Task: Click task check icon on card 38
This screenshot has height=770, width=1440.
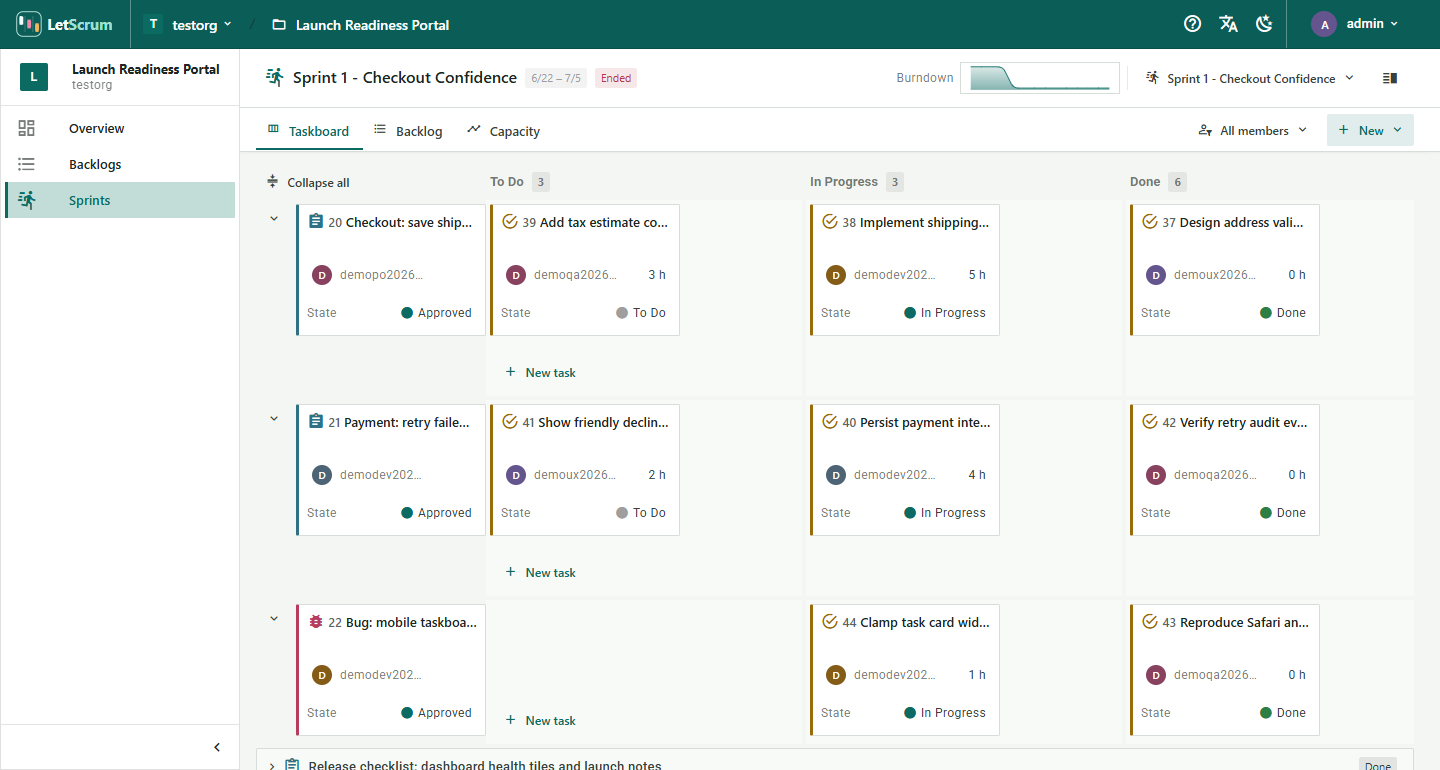Action: click(829, 222)
